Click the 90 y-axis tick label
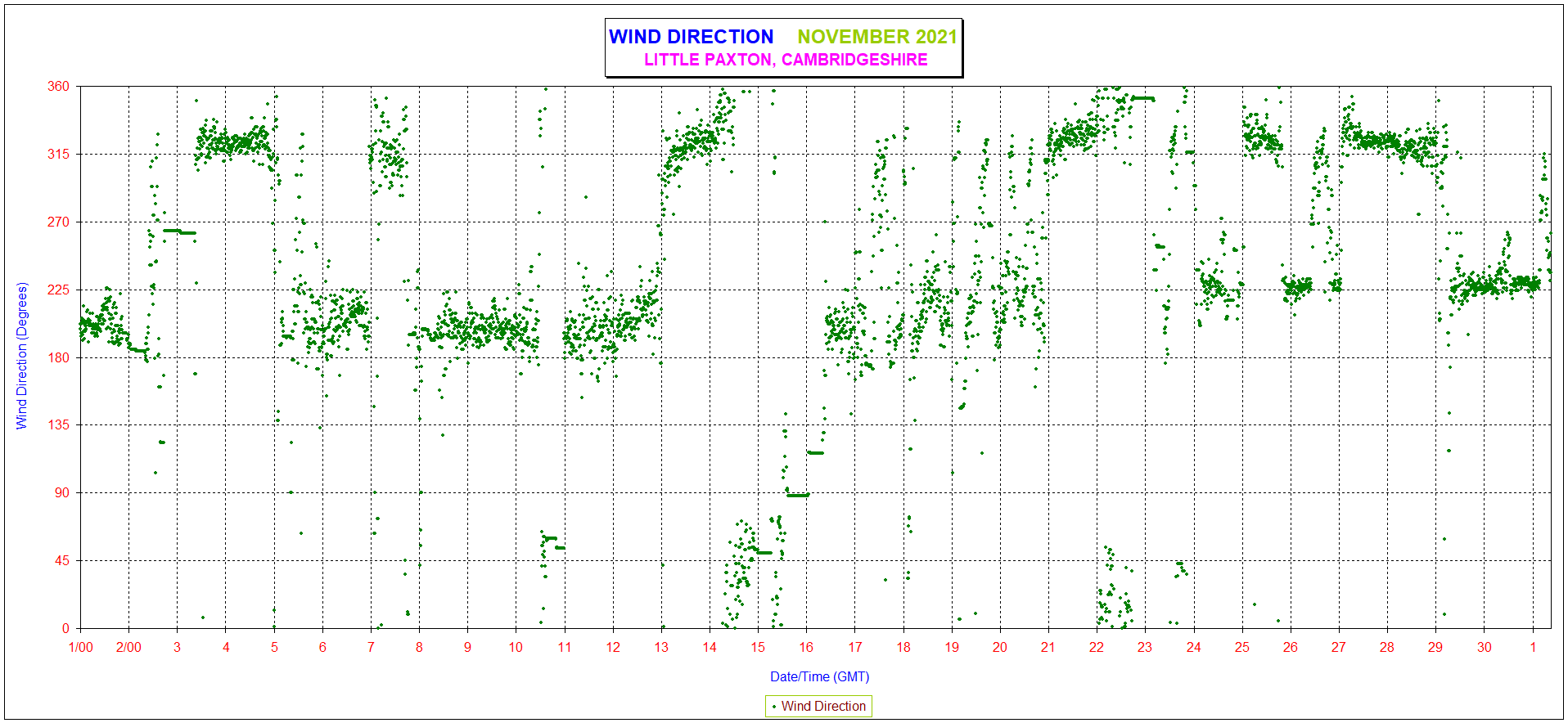1568x723 pixels. [x=62, y=492]
